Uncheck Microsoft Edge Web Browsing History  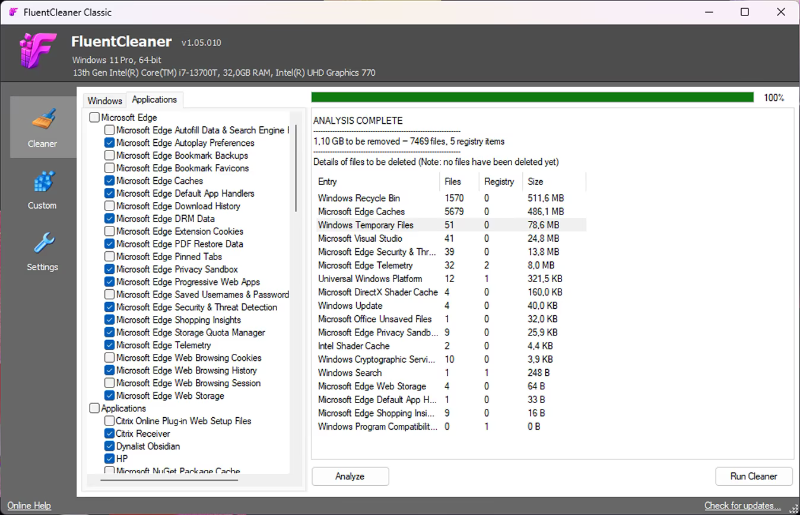(x=109, y=370)
